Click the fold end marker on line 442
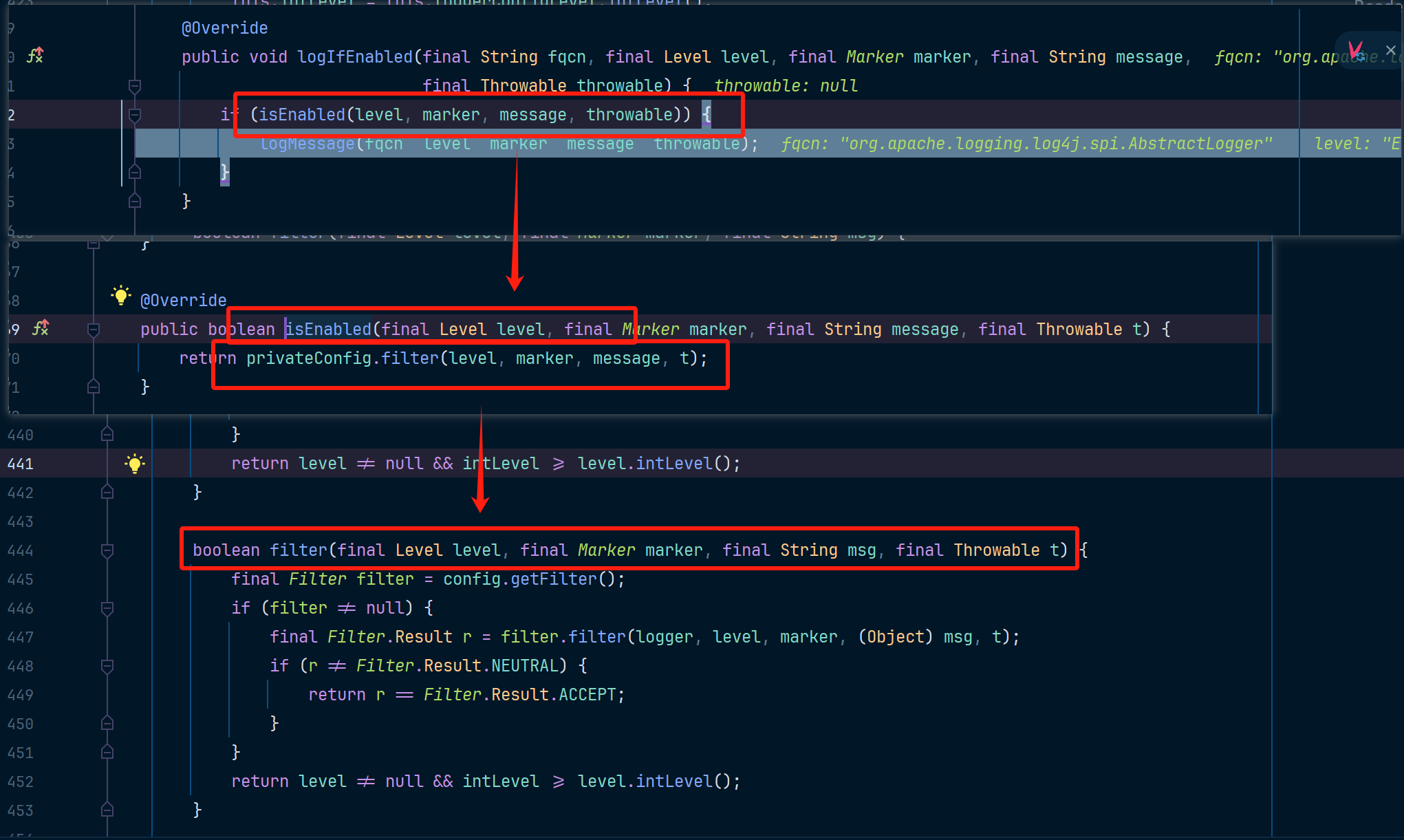Image resolution: width=1404 pixels, height=840 pixels. click(x=107, y=492)
